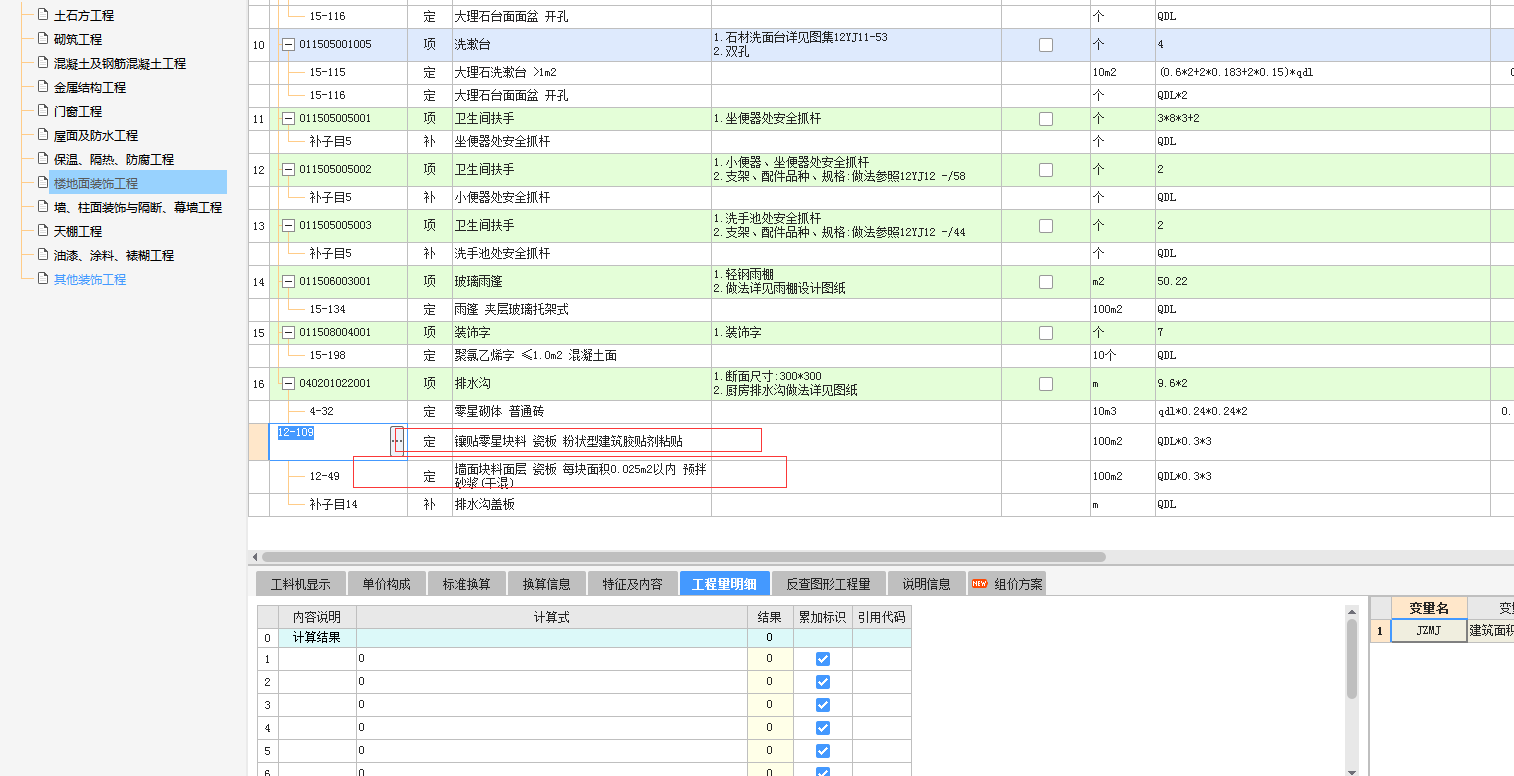Screen dimensions: 1514x776
Task: Tick checkbox for 坐便器处安全抓杆 item row
Action: tap(1046, 119)
